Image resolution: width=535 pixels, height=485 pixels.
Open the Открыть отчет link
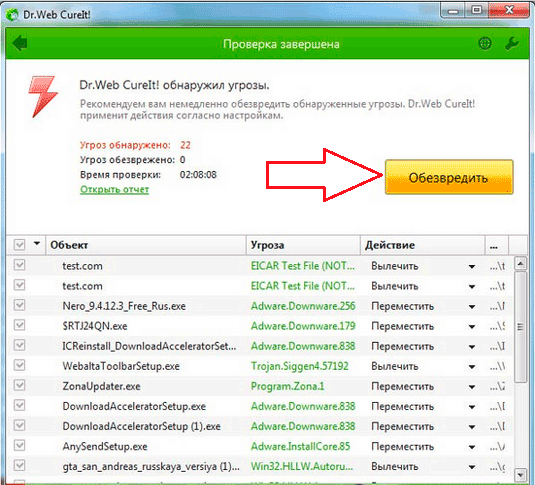[x=115, y=189]
